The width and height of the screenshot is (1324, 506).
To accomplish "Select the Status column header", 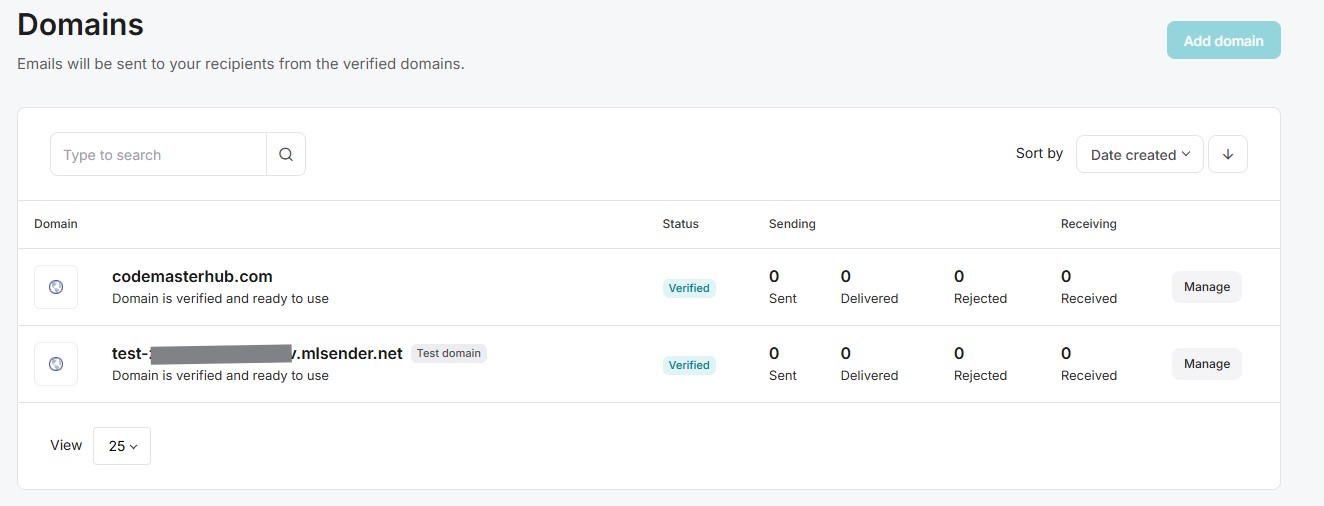I will [x=680, y=224].
